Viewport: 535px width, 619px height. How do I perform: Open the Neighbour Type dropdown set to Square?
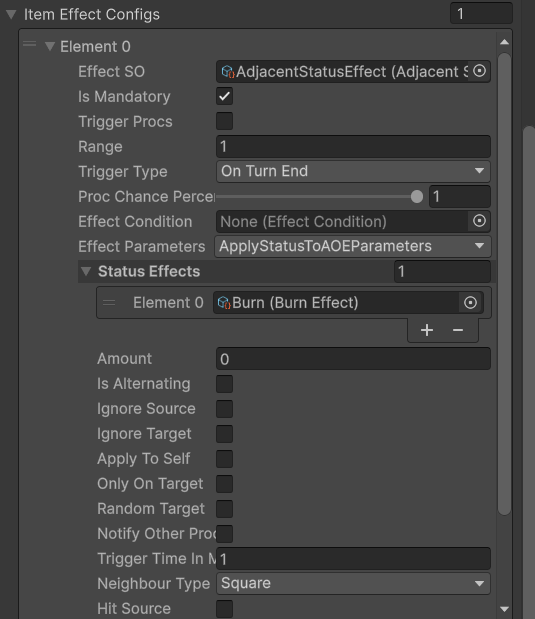[x=353, y=583]
